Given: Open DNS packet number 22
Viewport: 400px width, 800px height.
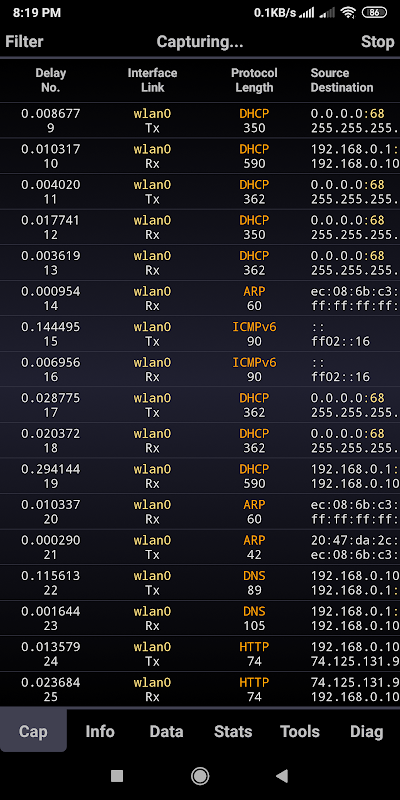Looking at the screenshot, I should pyautogui.click(x=200, y=583).
